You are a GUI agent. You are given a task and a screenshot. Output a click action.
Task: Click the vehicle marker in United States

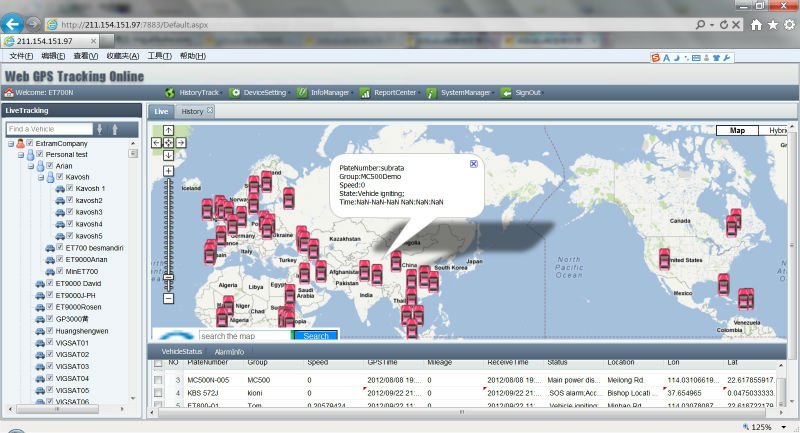coord(664,259)
